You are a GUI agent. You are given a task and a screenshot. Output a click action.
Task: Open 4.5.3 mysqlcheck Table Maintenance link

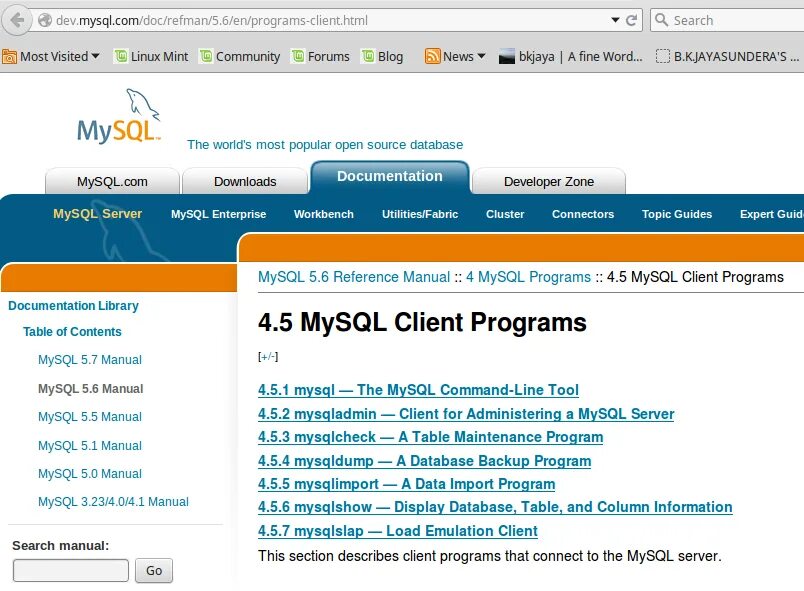(431, 437)
